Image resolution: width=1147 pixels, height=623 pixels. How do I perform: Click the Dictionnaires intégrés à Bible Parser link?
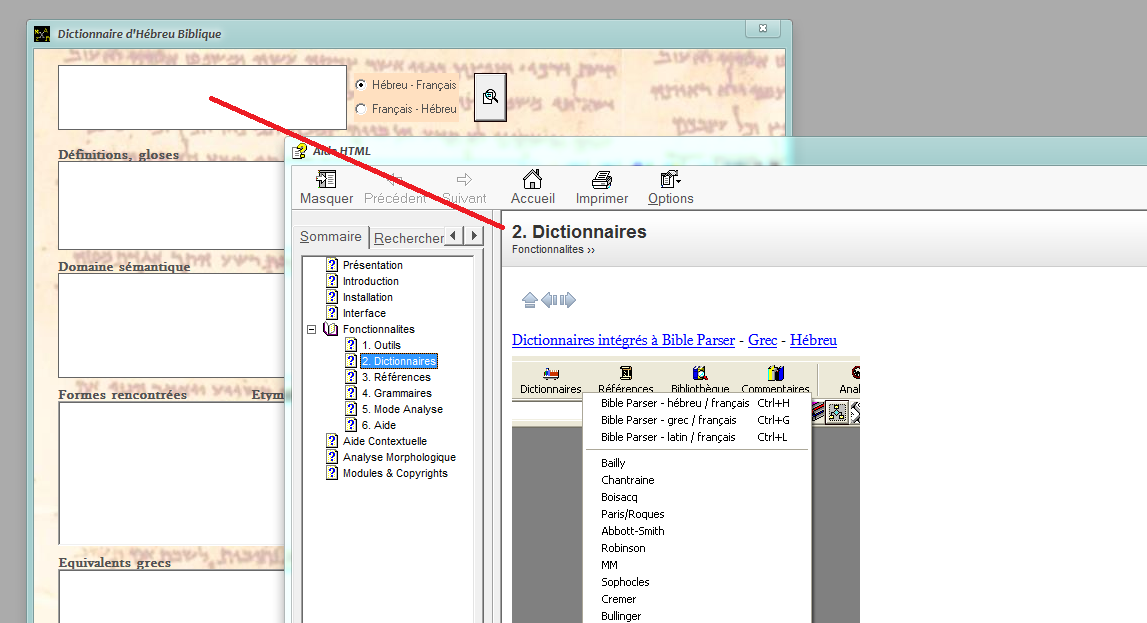pos(623,340)
